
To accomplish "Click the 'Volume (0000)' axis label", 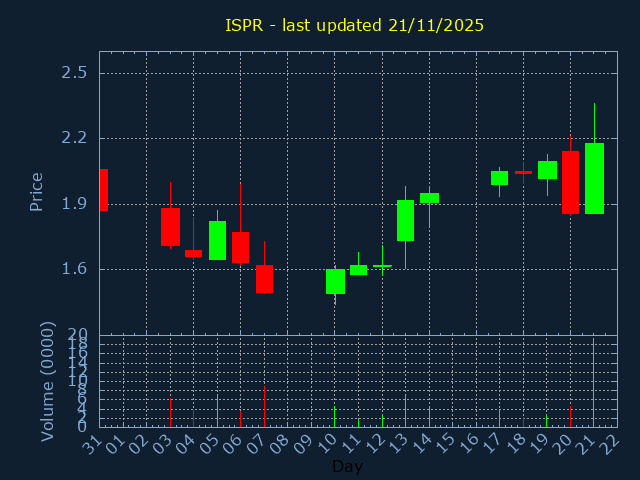I will click(47, 381).
